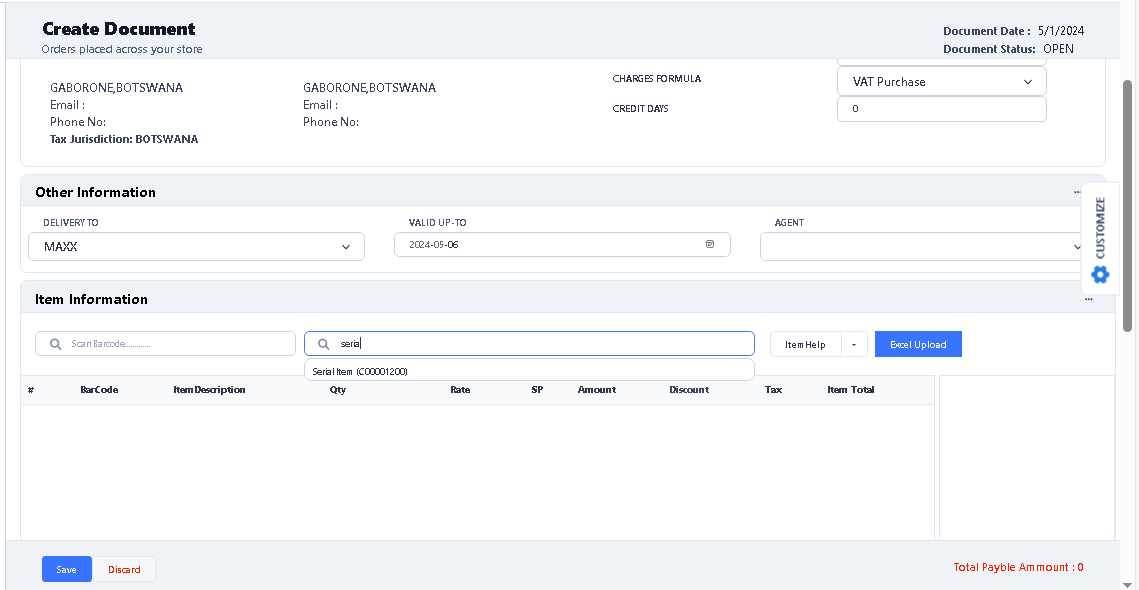The height and width of the screenshot is (590, 1139).
Task: Click the item search field containing "serial"
Action: coord(540,344)
